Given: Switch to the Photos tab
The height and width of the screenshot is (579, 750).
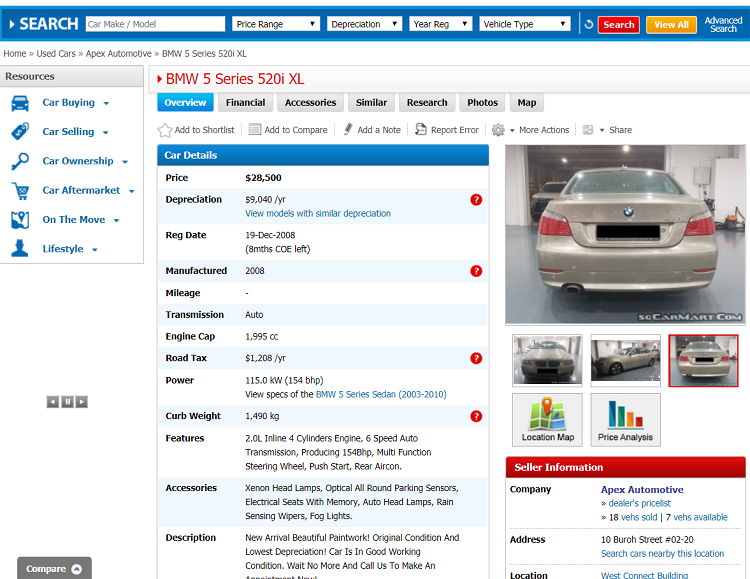Looking at the screenshot, I should click(482, 102).
